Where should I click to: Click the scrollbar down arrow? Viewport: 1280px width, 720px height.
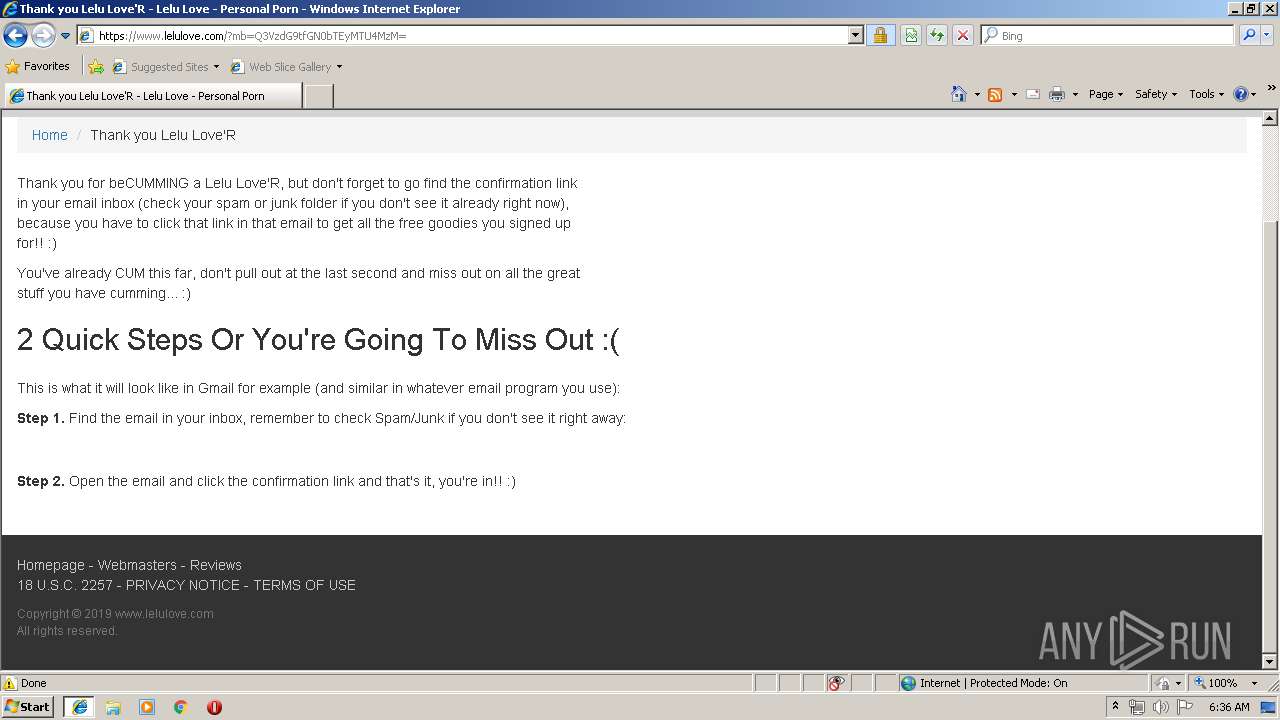(x=1270, y=661)
